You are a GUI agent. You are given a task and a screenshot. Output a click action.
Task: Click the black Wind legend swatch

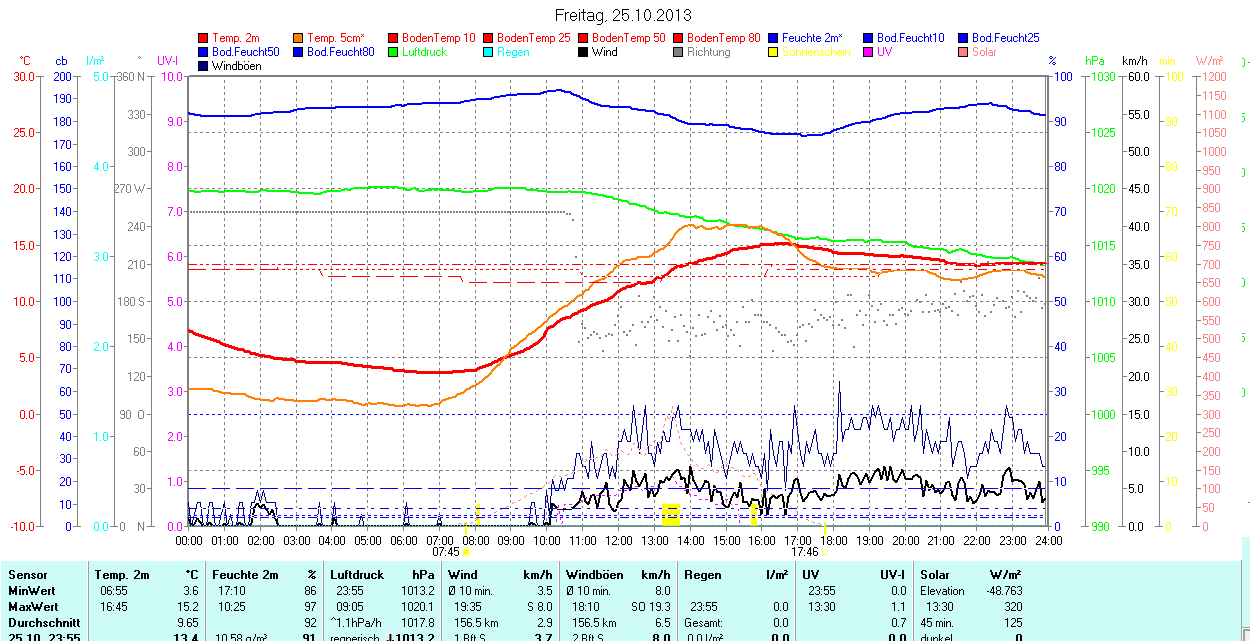pos(584,52)
